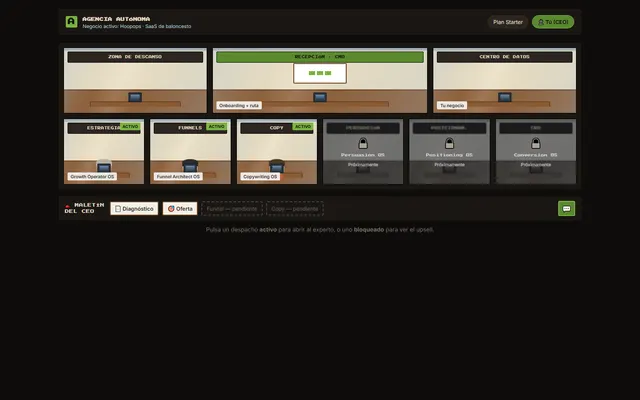640x400 pixels.
Task: Click the laptop in the Recepción room
Action: 320,97
